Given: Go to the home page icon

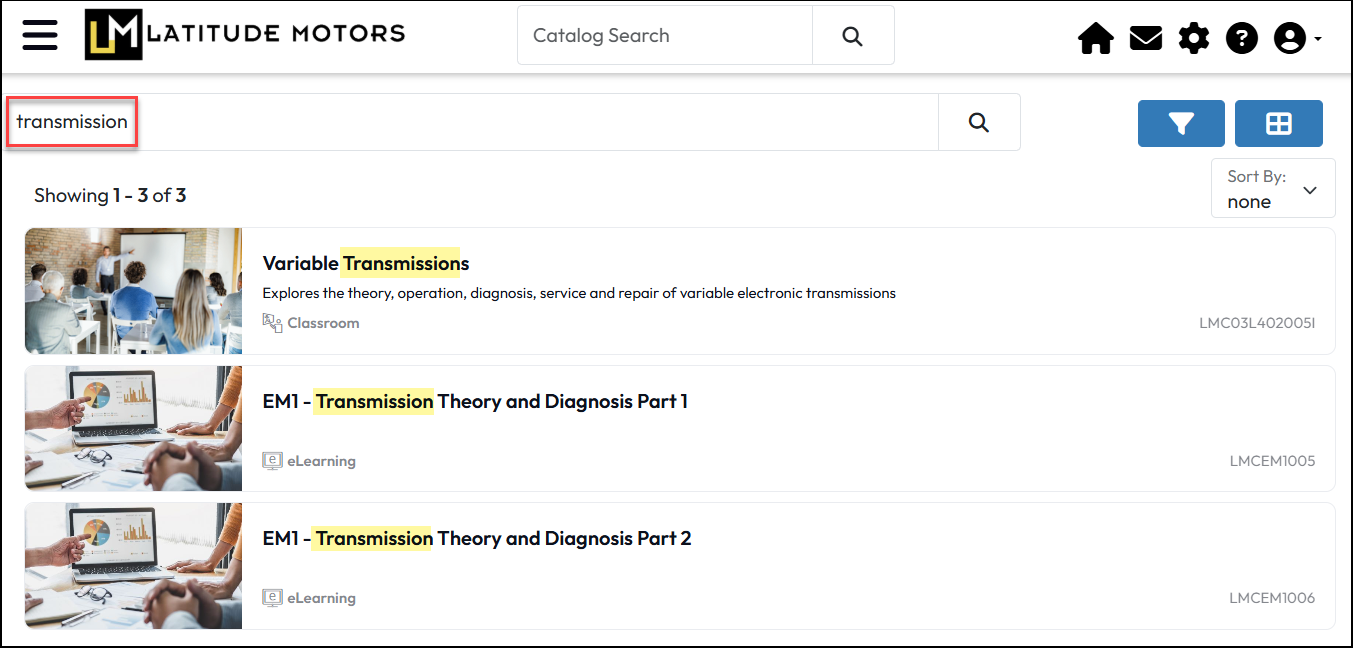Looking at the screenshot, I should [1096, 39].
